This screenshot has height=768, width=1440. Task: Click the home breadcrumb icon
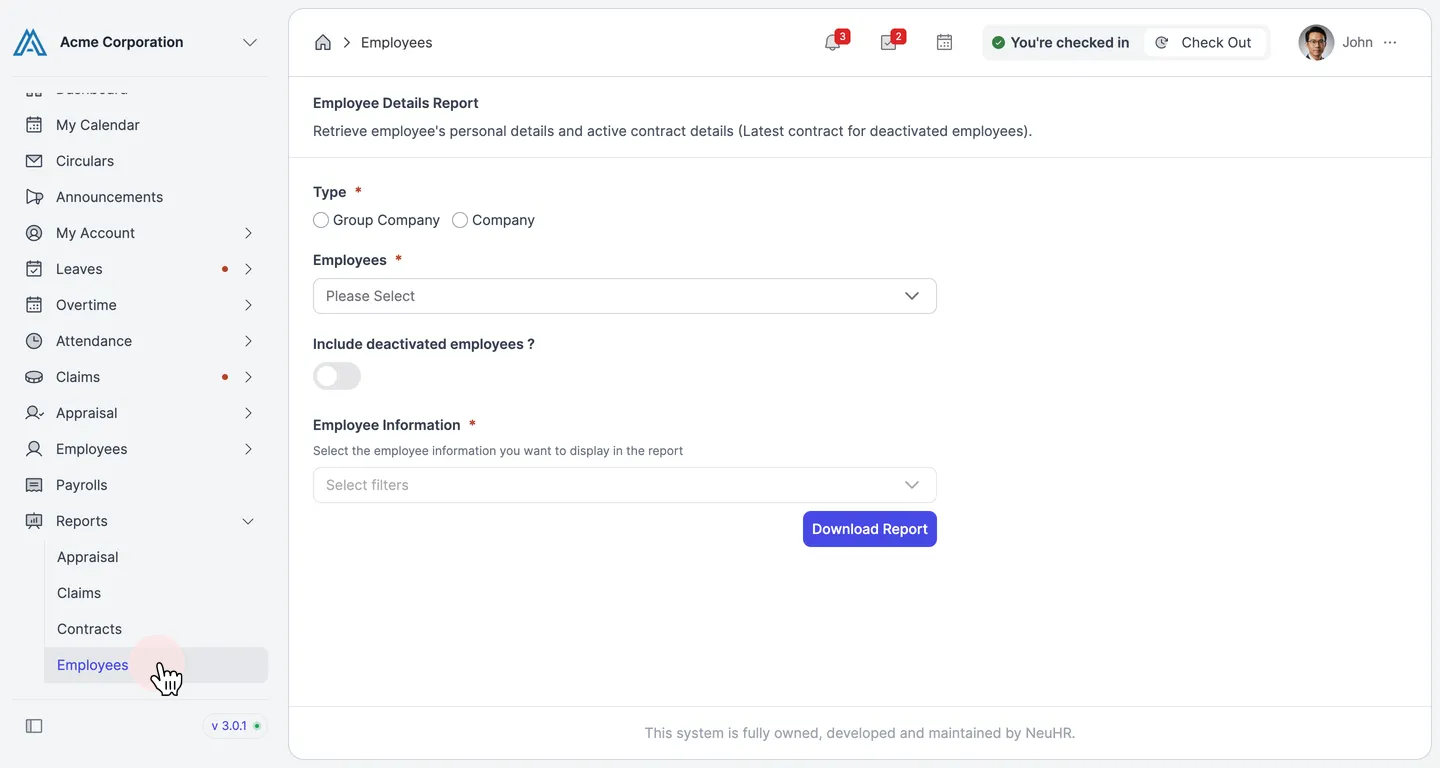pos(323,42)
